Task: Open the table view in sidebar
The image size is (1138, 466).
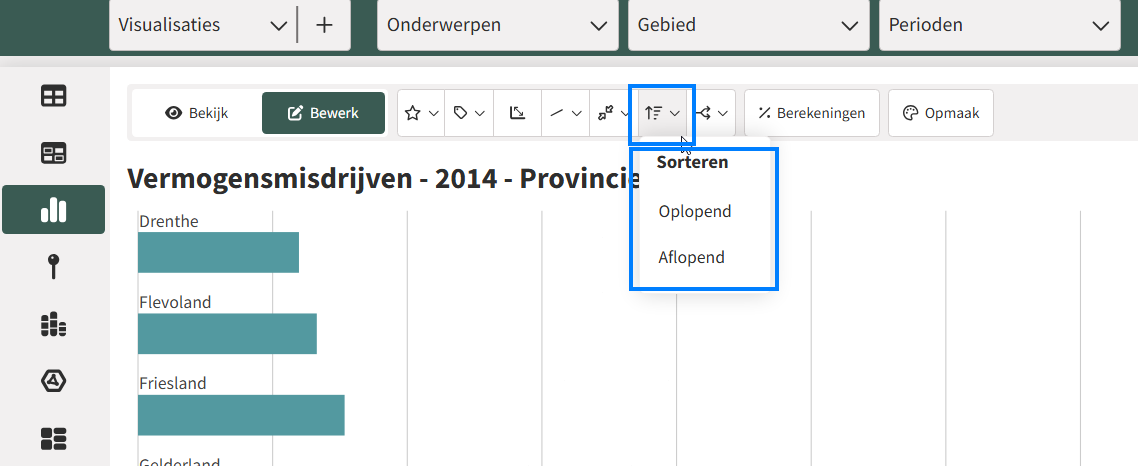Action: click(54, 96)
